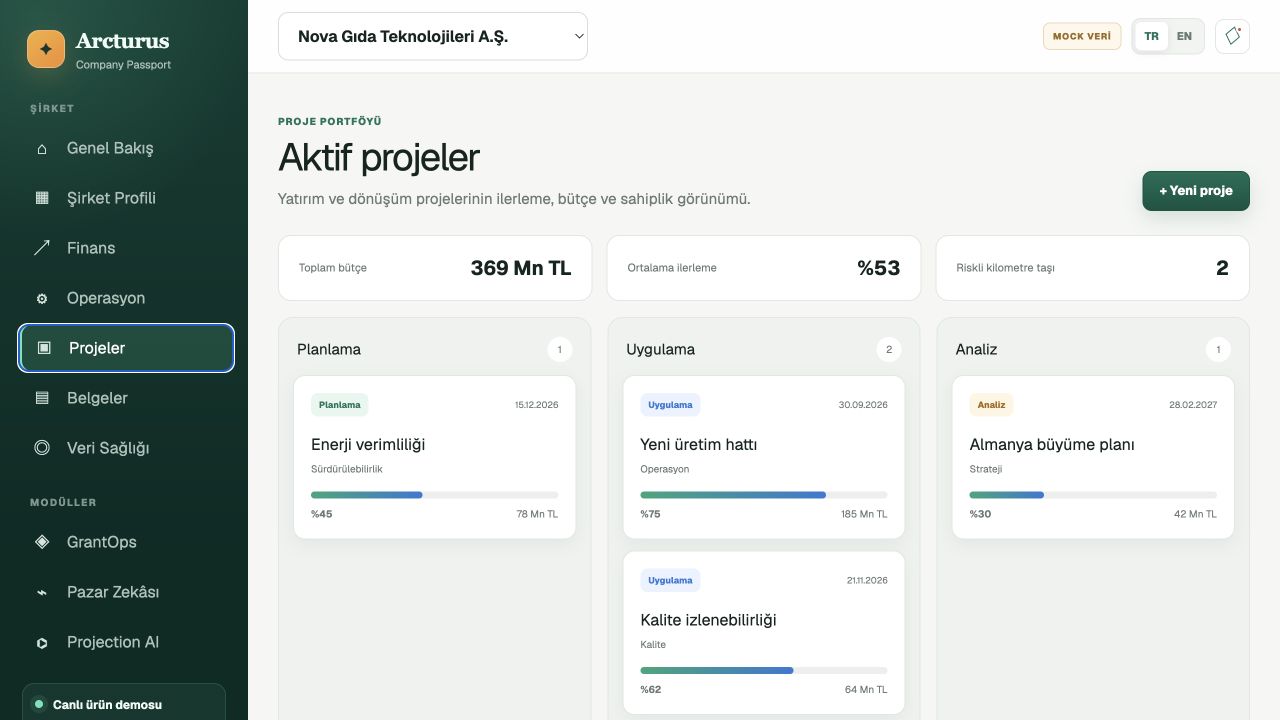
Task: Click the Operasyon gear icon
Action: 42,298
